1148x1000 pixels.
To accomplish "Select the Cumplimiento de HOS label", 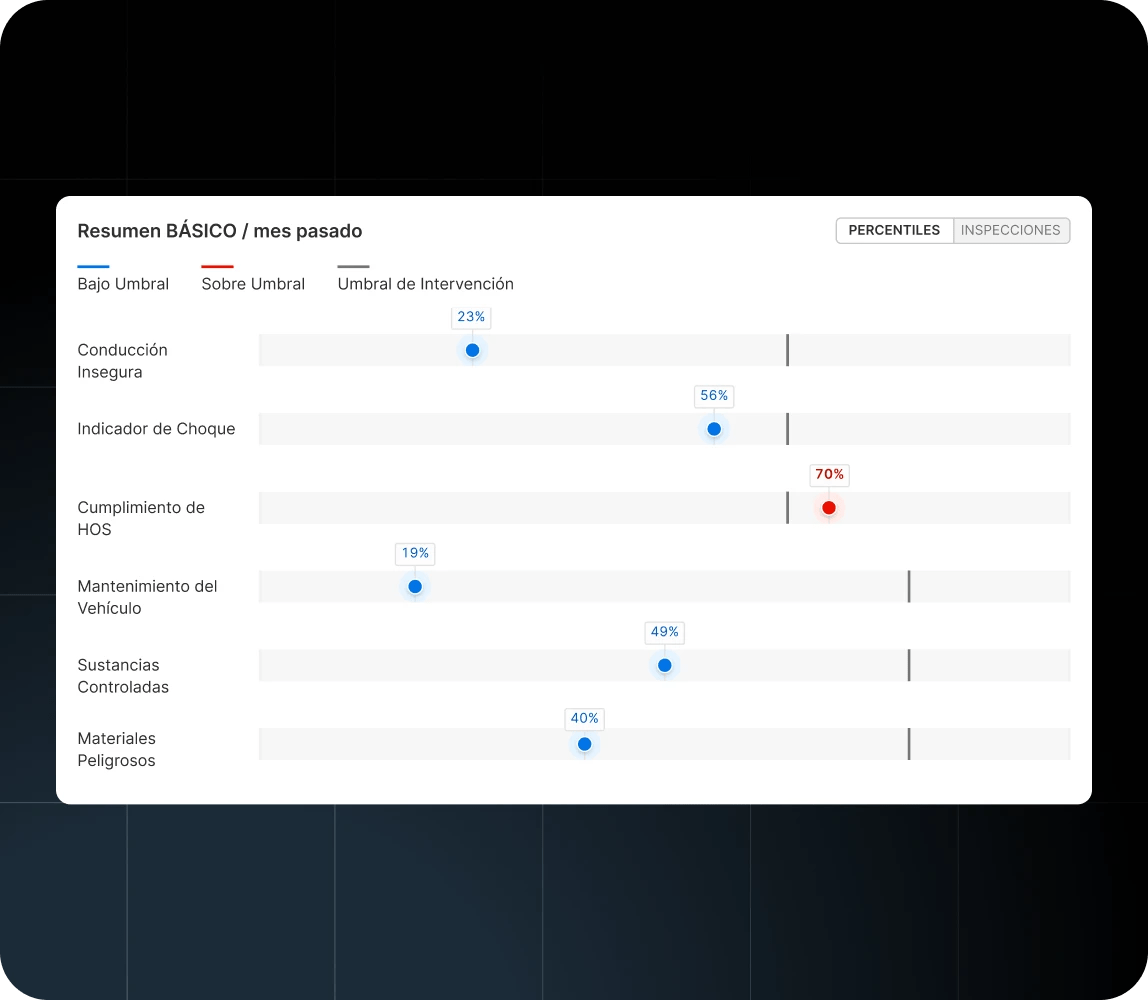I will point(141,518).
